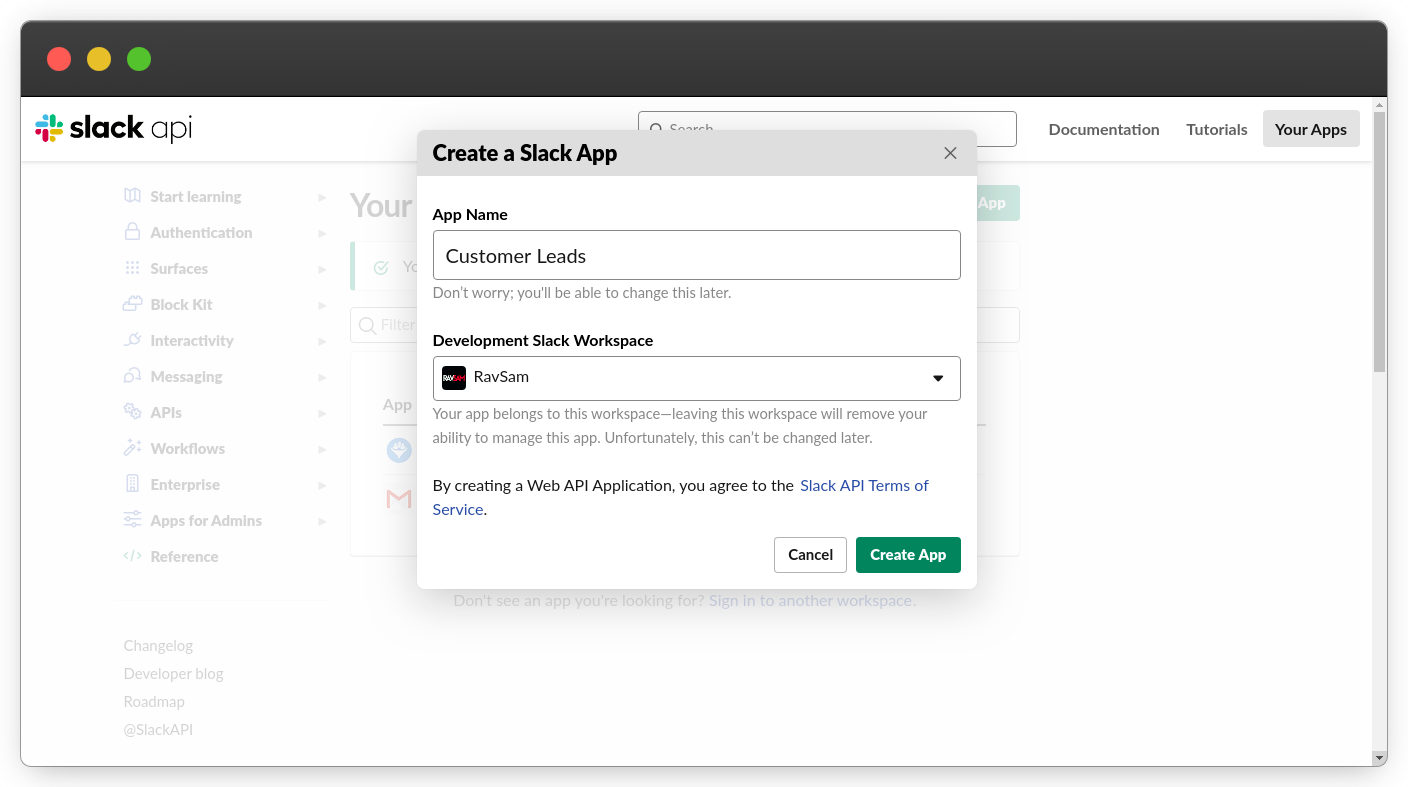Click the Authentication lock icon
1408x787 pixels.
[x=132, y=232]
